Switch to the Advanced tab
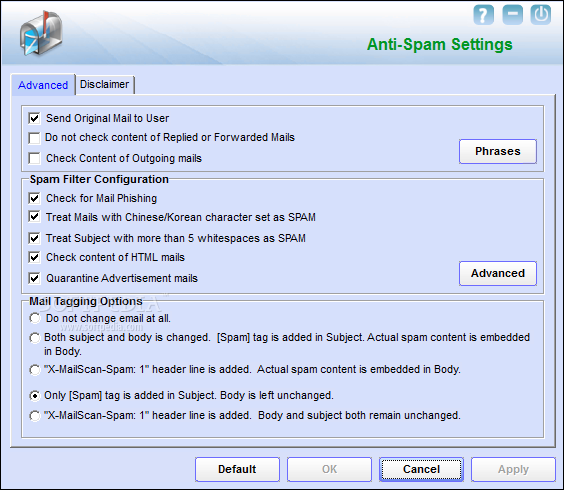 (43, 85)
